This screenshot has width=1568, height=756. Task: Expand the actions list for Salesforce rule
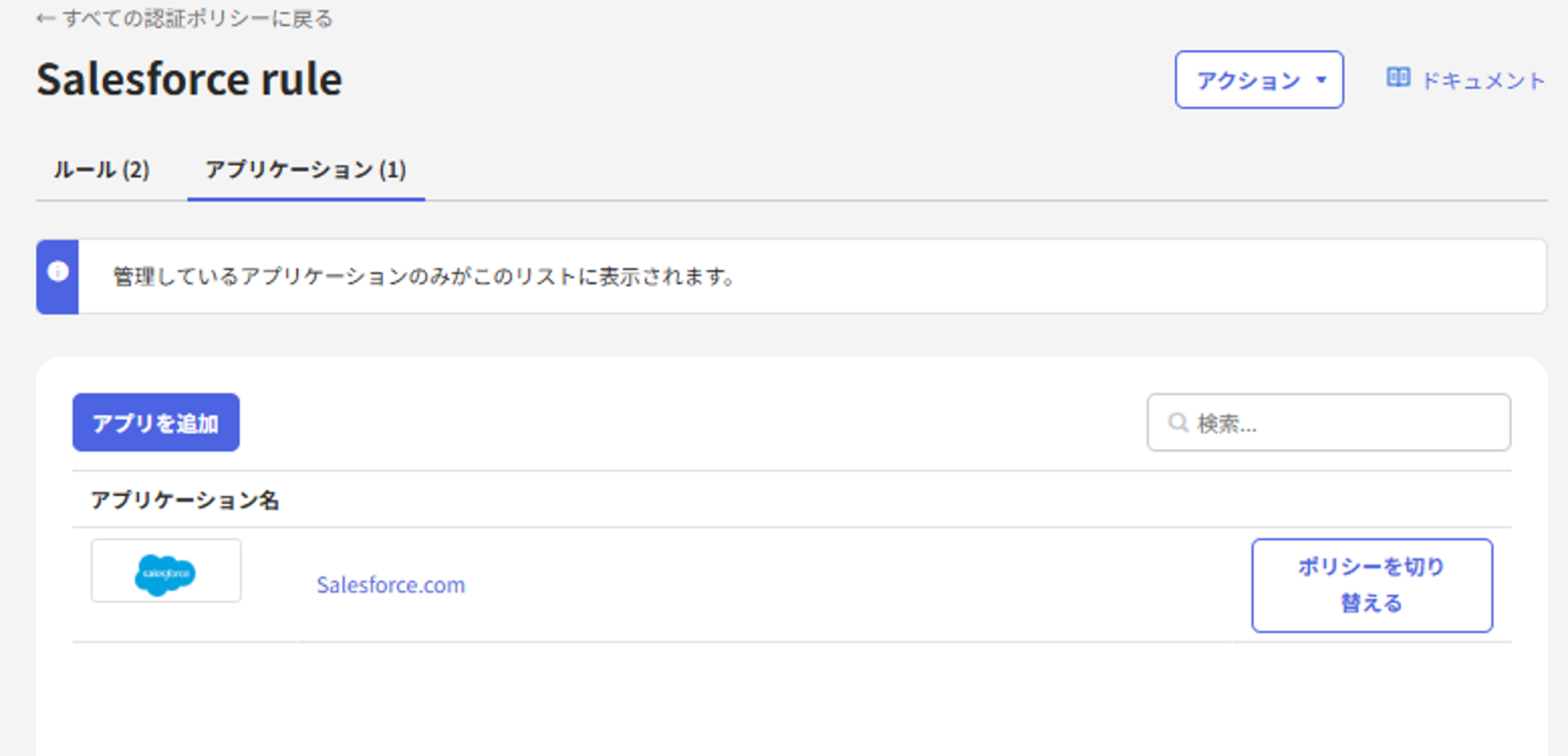pyautogui.click(x=1259, y=79)
